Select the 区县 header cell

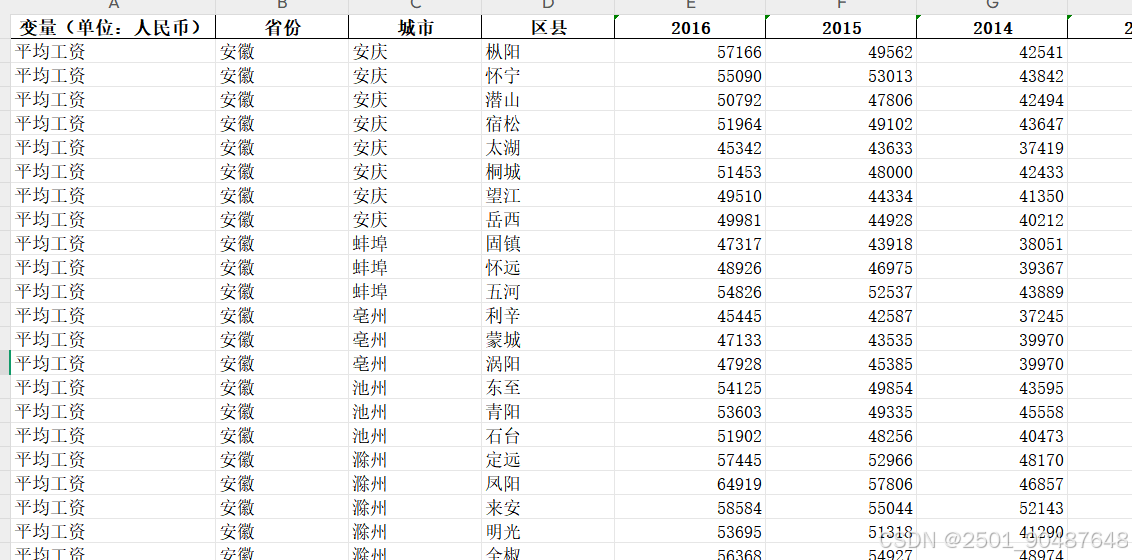click(x=548, y=27)
